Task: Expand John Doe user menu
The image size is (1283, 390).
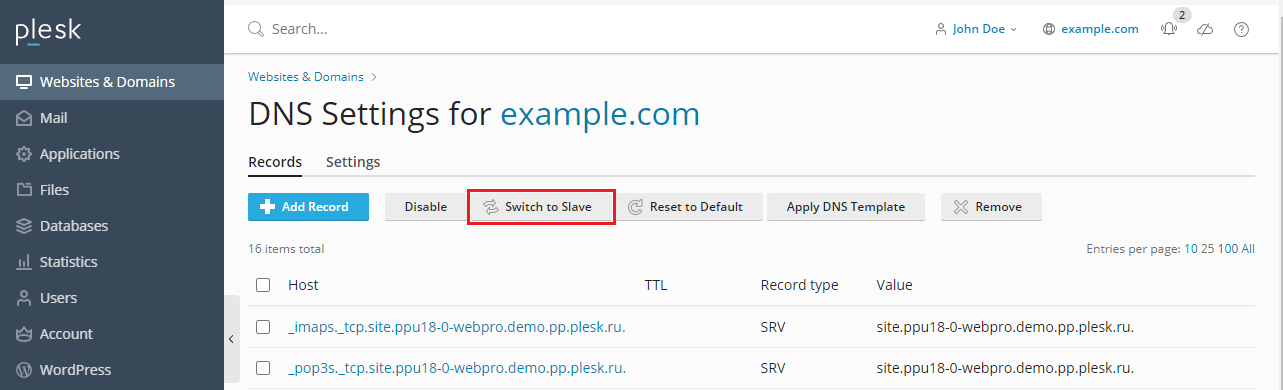Action: [x=975, y=29]
